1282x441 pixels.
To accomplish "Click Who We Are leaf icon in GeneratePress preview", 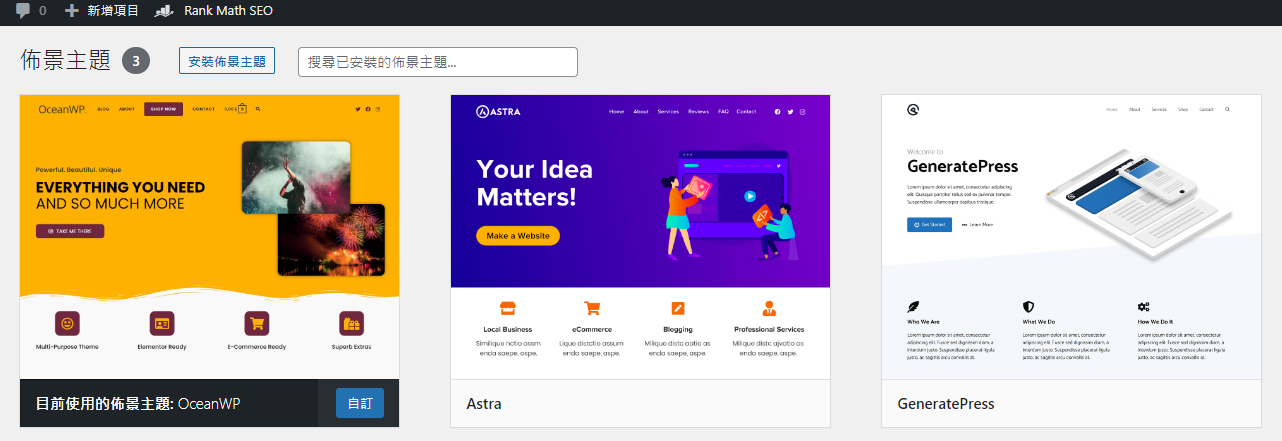I will point(913,307).
